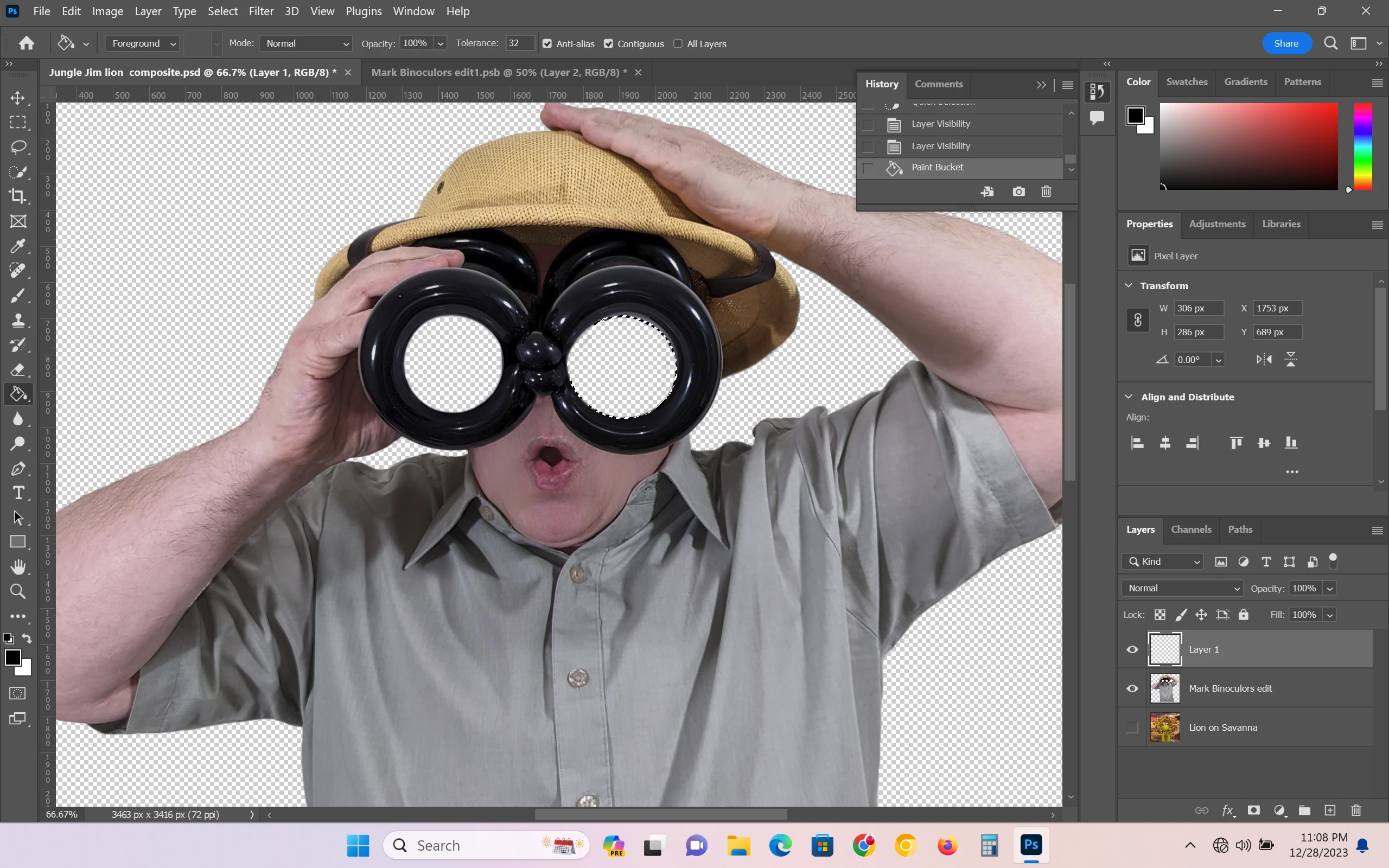Switch to the Channels tab
This screenshot has height=868, width=1389.
click(x=1190, y=529)
